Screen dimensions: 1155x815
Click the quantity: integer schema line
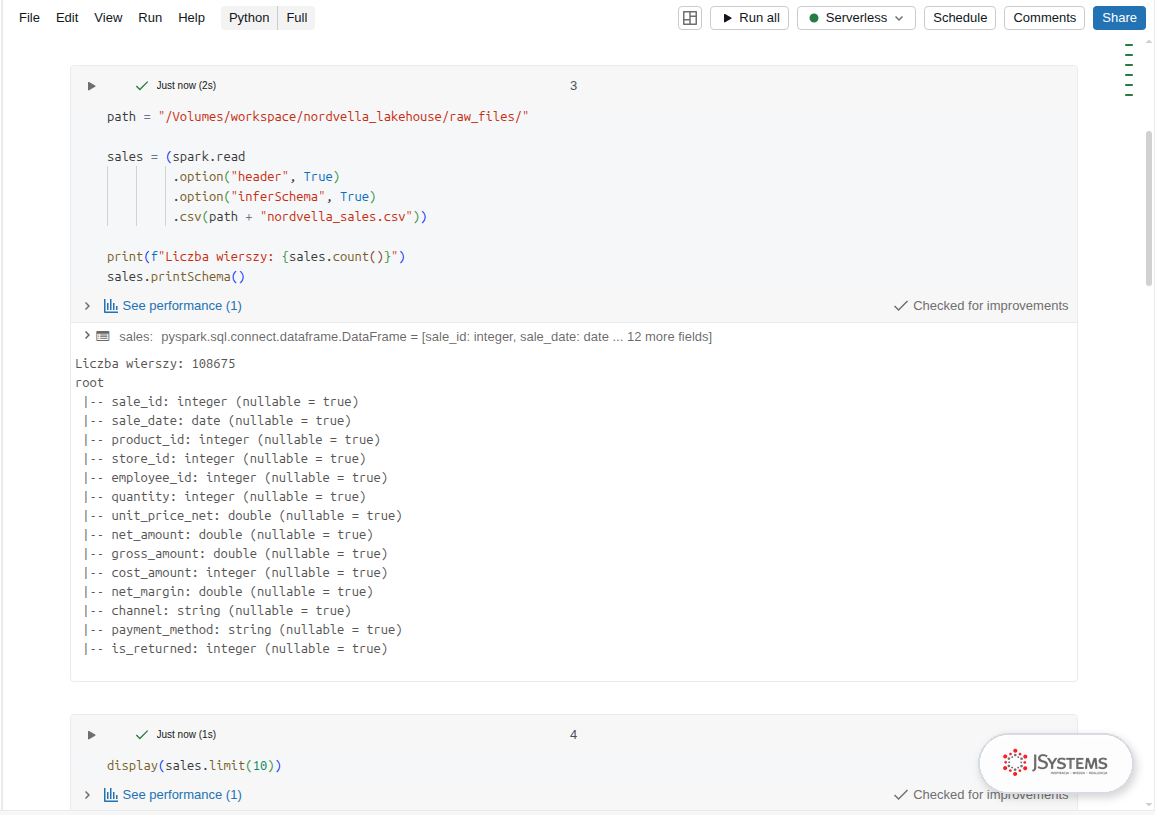[225, 497]
